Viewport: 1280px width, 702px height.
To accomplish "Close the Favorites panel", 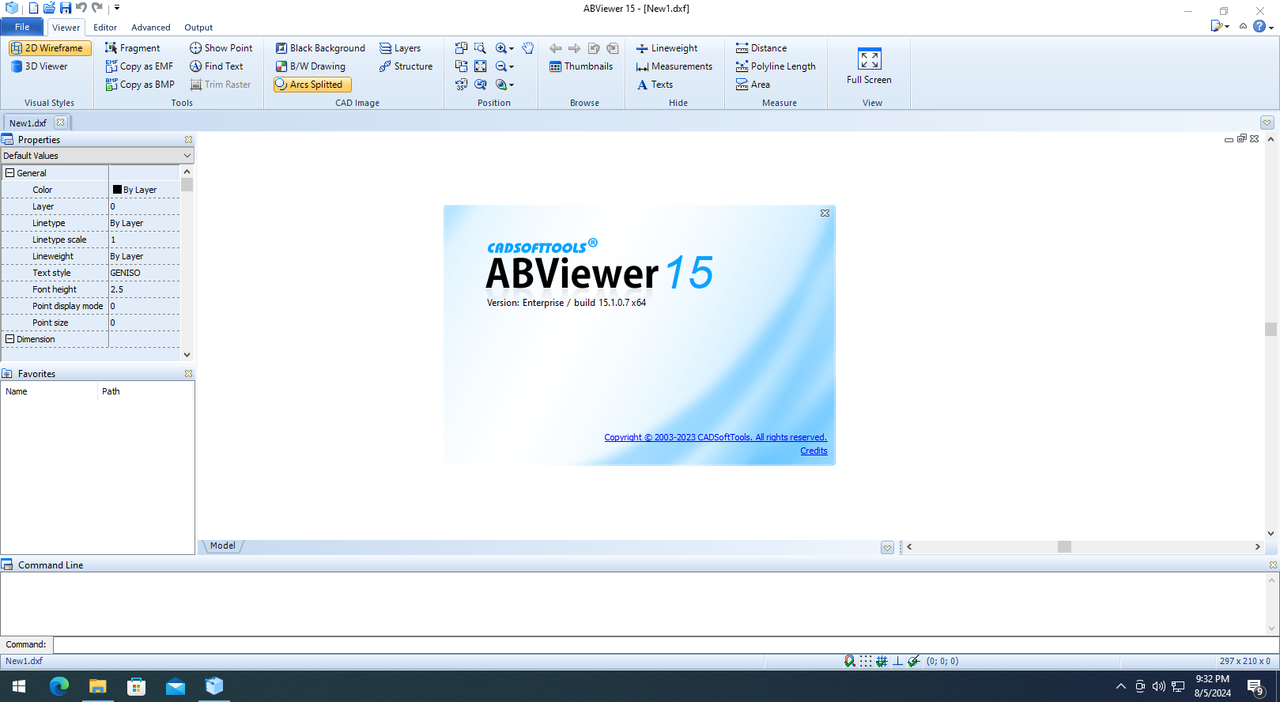I will click(188, 374).
